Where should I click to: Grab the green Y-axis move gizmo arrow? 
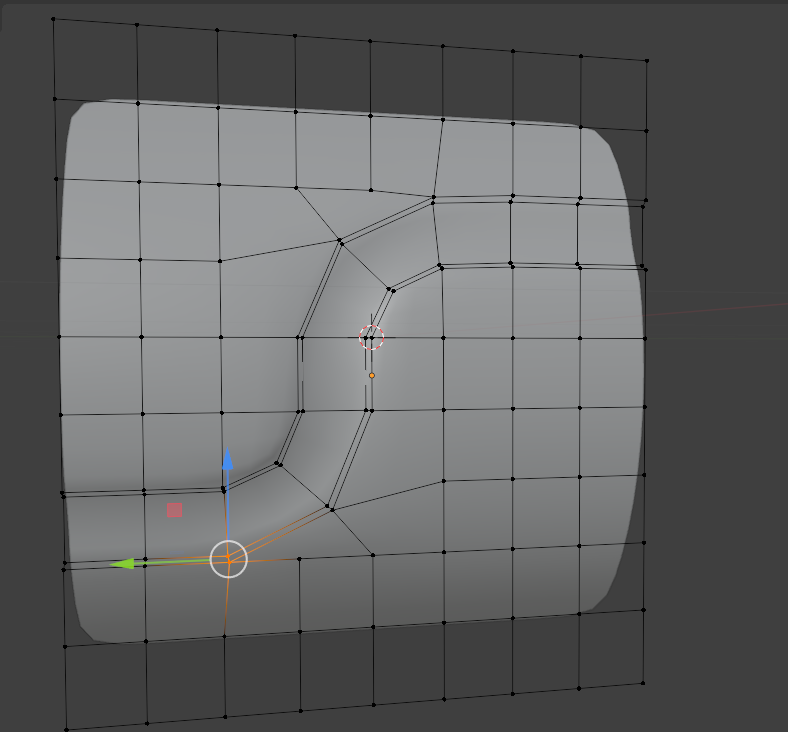coord(122,564)
